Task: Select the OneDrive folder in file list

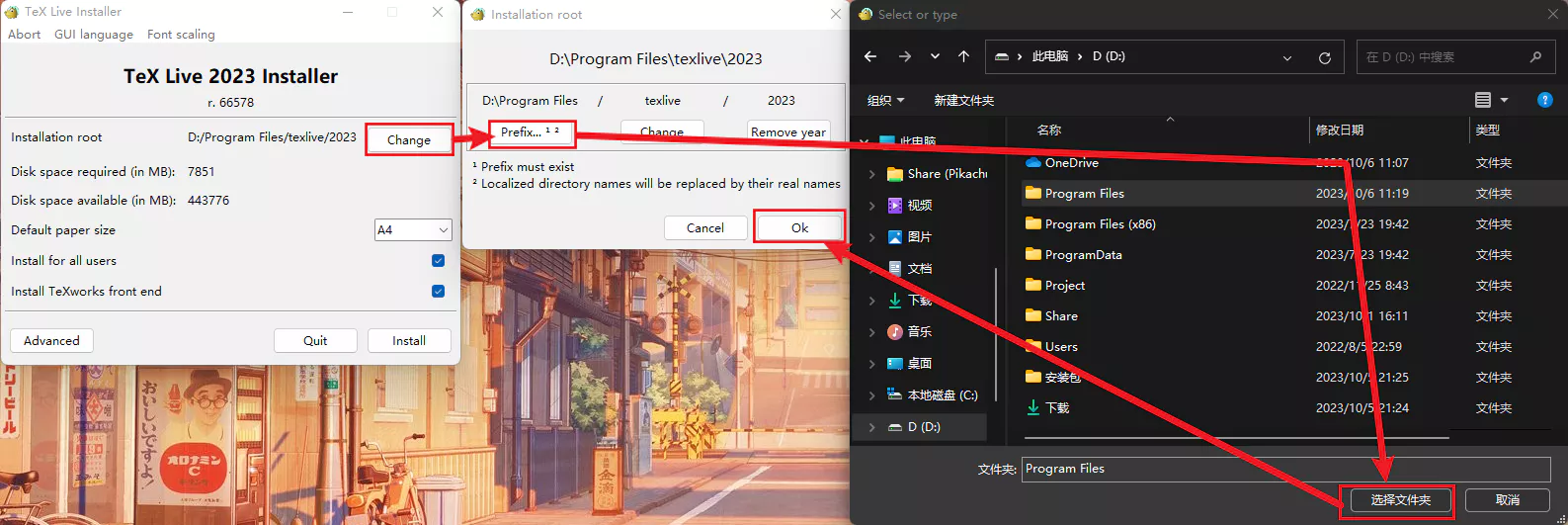Action: [x=1071, y=163]
